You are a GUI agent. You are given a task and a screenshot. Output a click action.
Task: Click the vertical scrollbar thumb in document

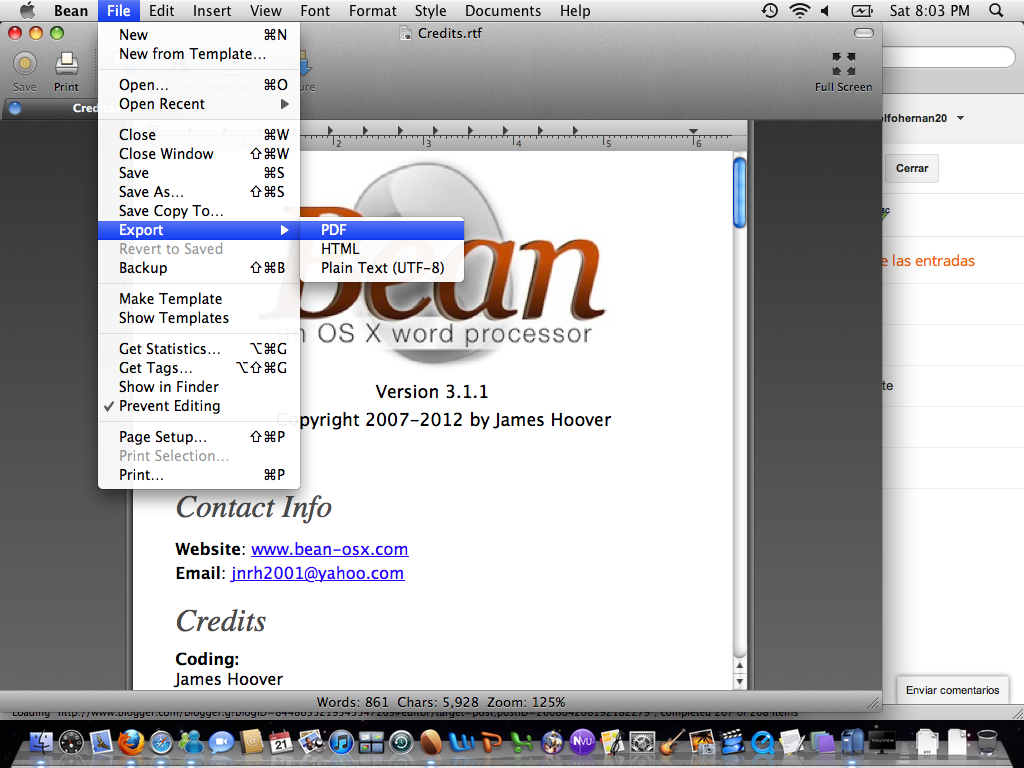739,193
